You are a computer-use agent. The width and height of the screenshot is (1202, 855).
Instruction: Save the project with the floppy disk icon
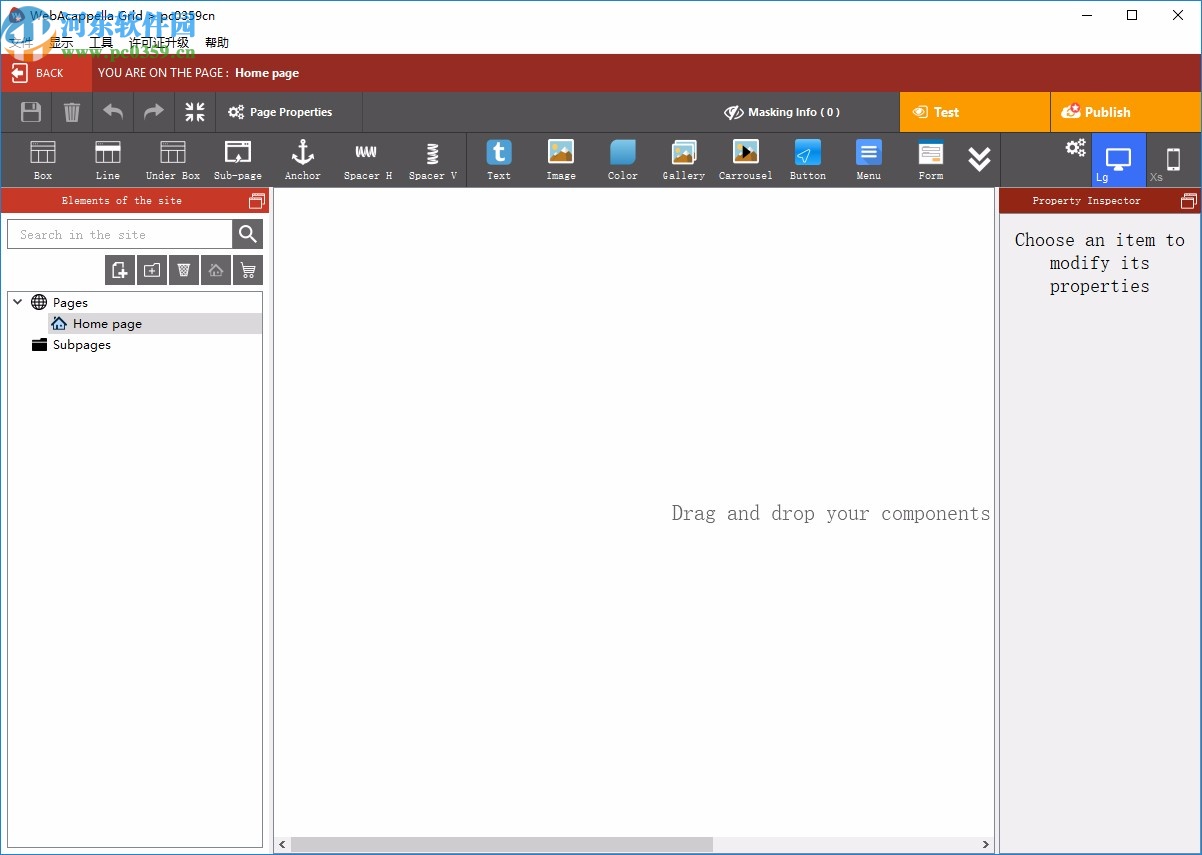(x=31, y=112)
